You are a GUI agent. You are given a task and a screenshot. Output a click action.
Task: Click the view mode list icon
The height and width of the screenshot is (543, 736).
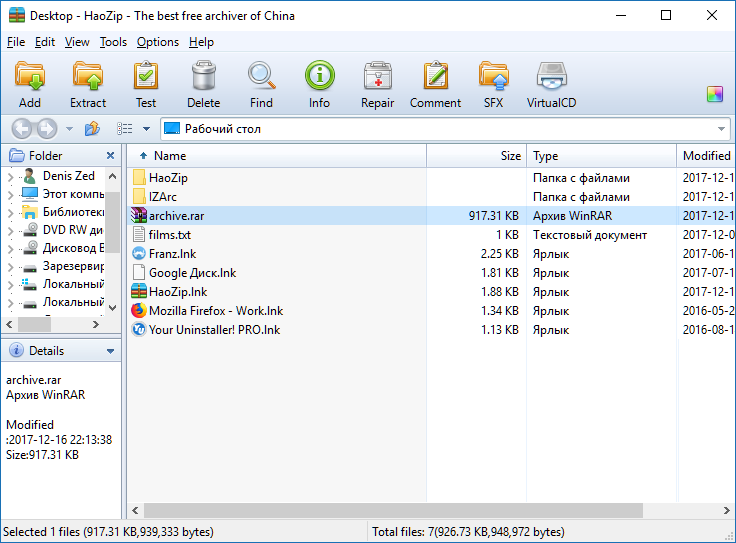124,129
